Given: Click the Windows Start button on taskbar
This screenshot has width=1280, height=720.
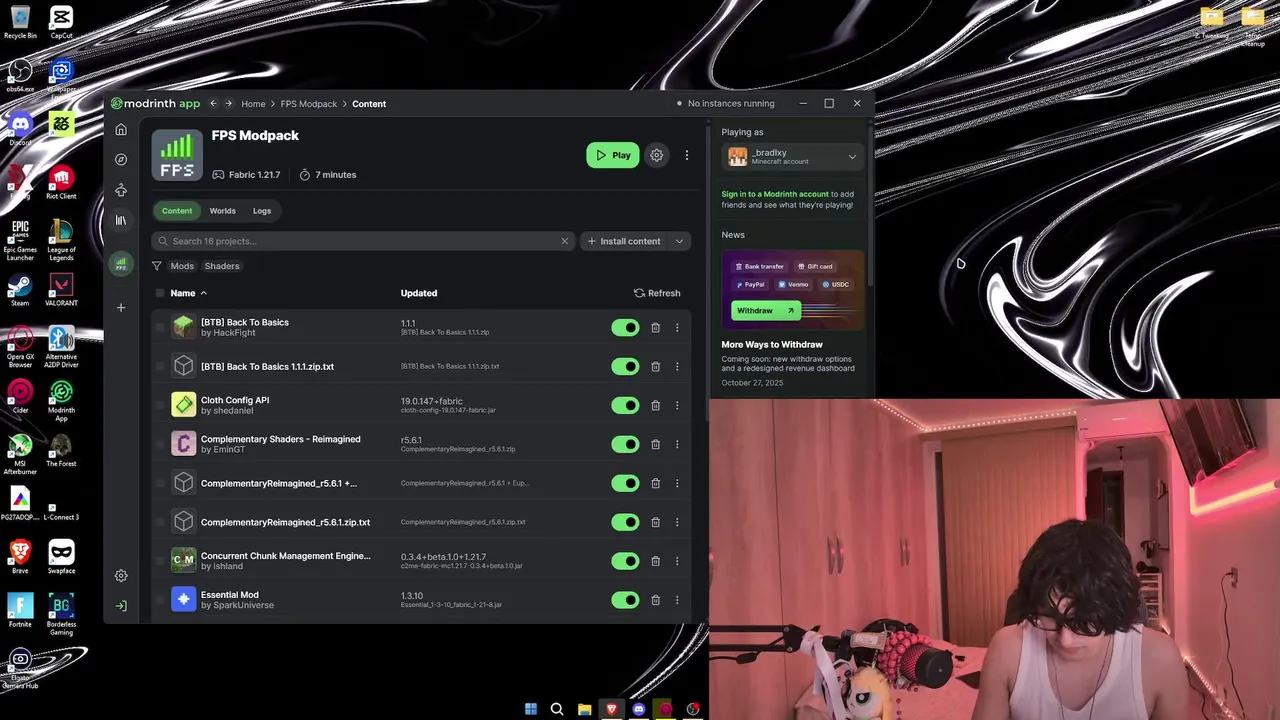Looking at the screenshot, I should click(530, 709).
